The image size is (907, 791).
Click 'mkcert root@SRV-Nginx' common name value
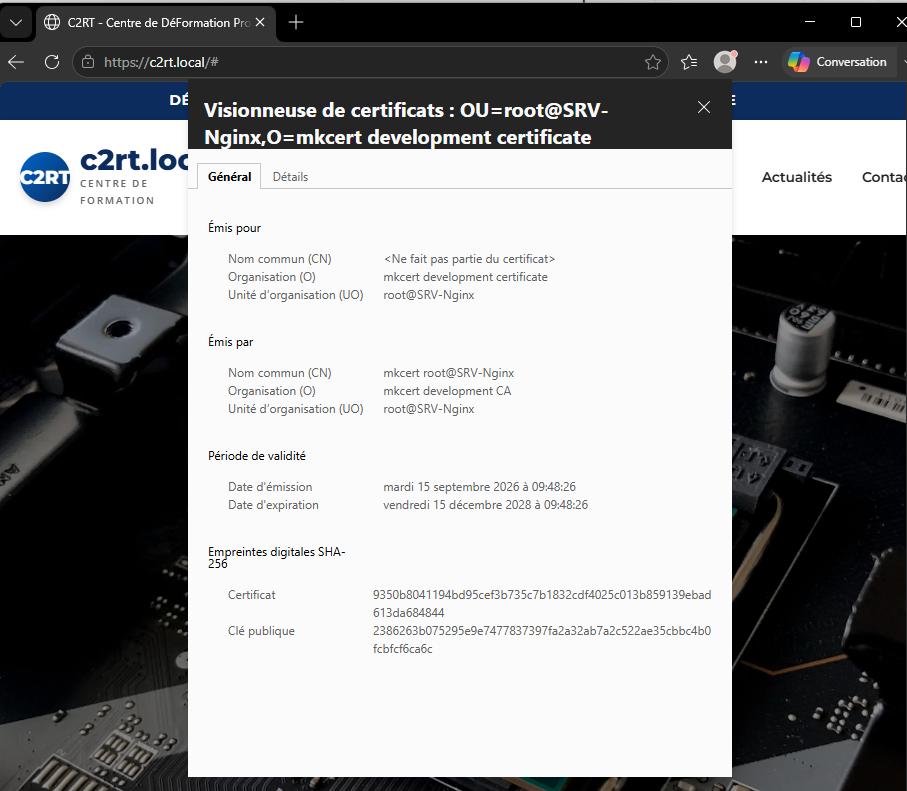click(448, 373)
